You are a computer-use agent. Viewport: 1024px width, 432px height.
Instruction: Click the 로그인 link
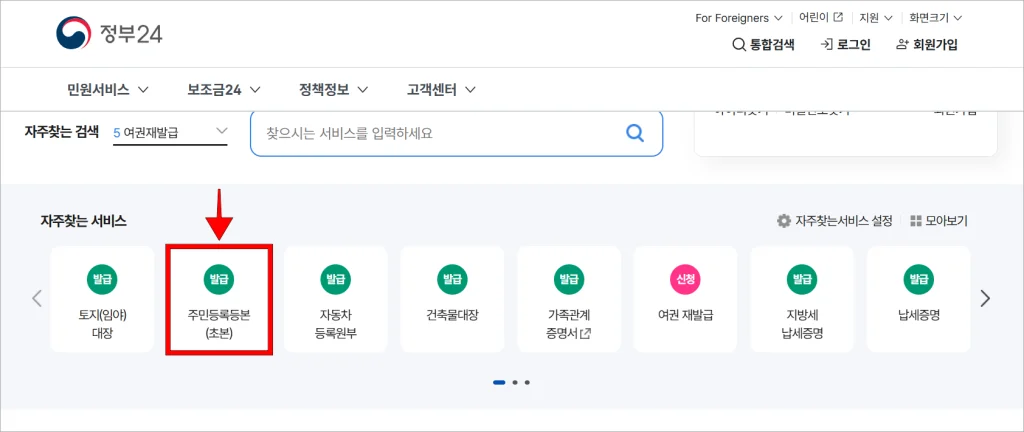point(846,45)
